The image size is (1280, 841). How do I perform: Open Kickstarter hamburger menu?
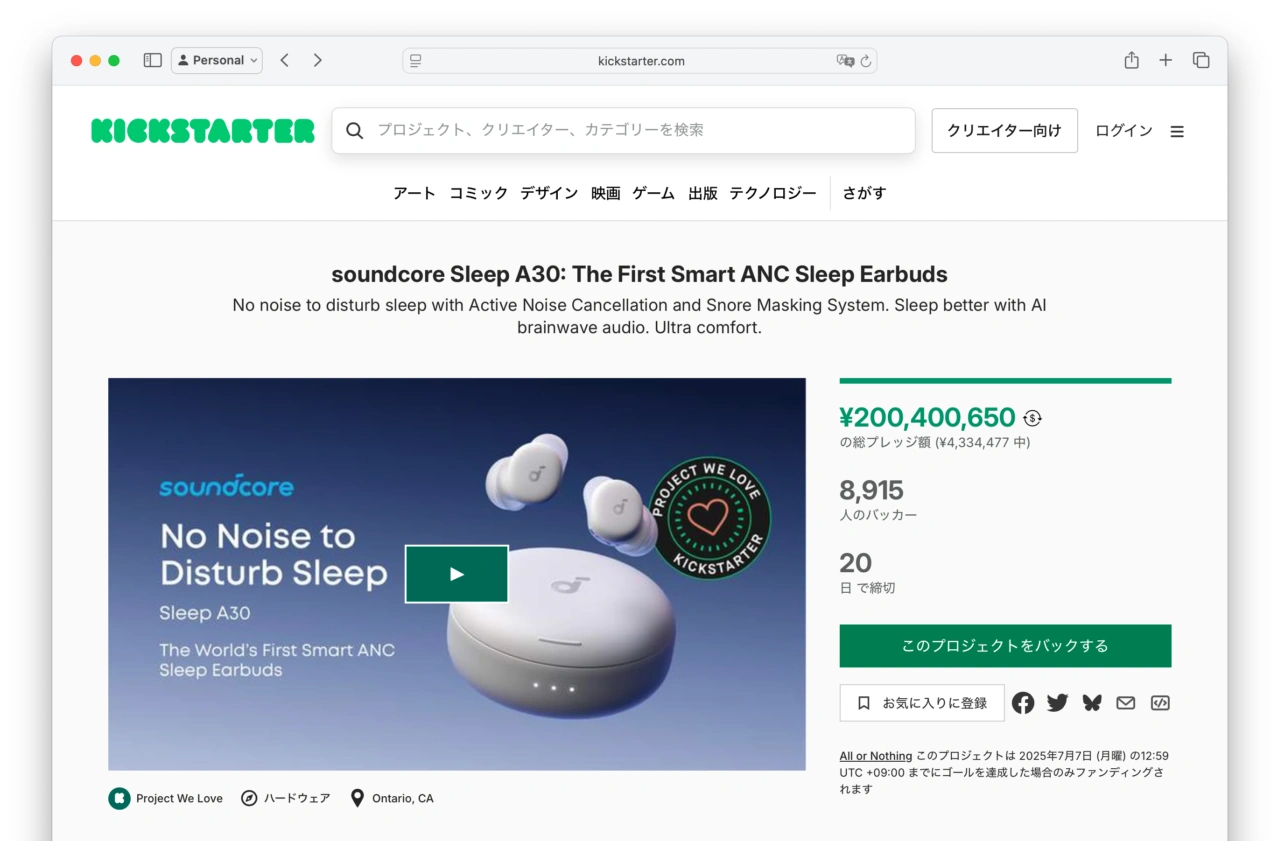click(x=1177, y=131)
